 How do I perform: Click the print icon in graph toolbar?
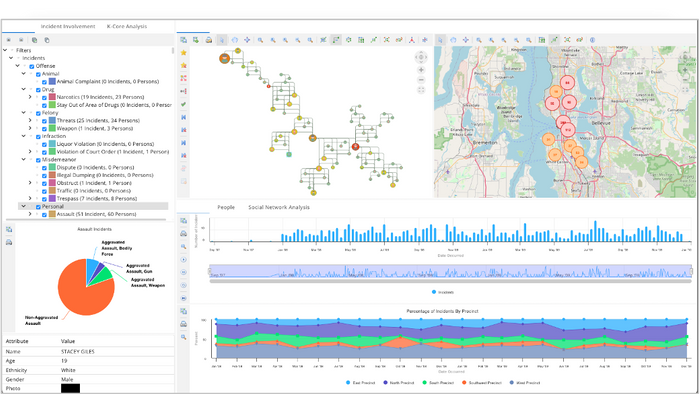(x=208, y=40)
